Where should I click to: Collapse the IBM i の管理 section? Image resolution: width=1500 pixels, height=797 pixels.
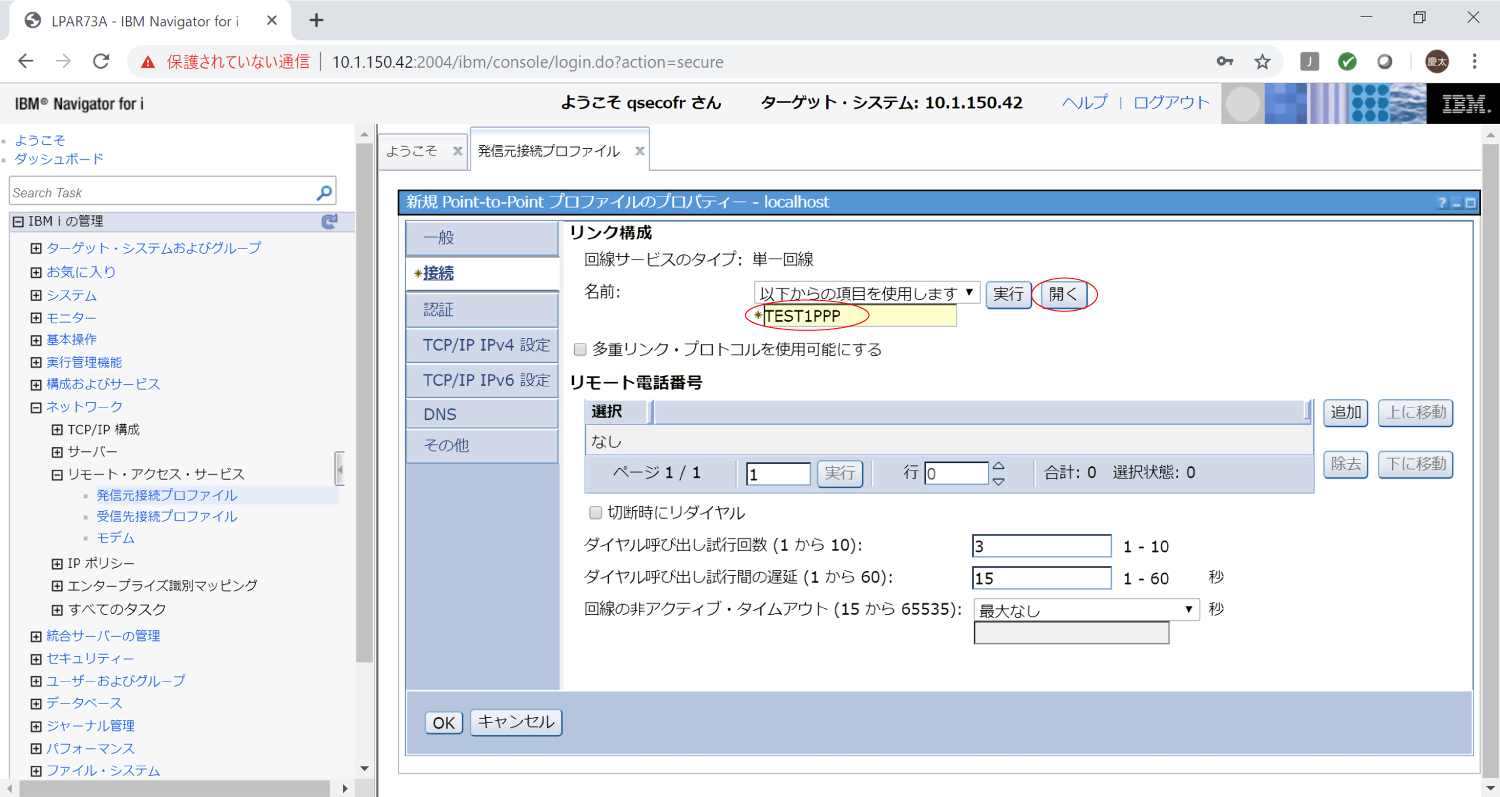coord(18,221)
